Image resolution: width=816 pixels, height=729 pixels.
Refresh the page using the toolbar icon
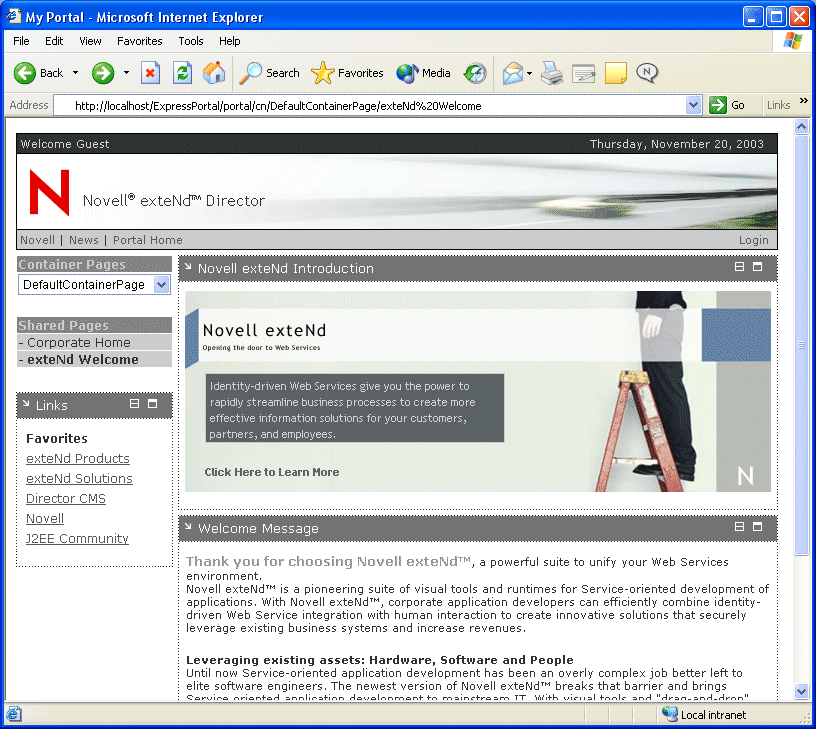point(182,73)
